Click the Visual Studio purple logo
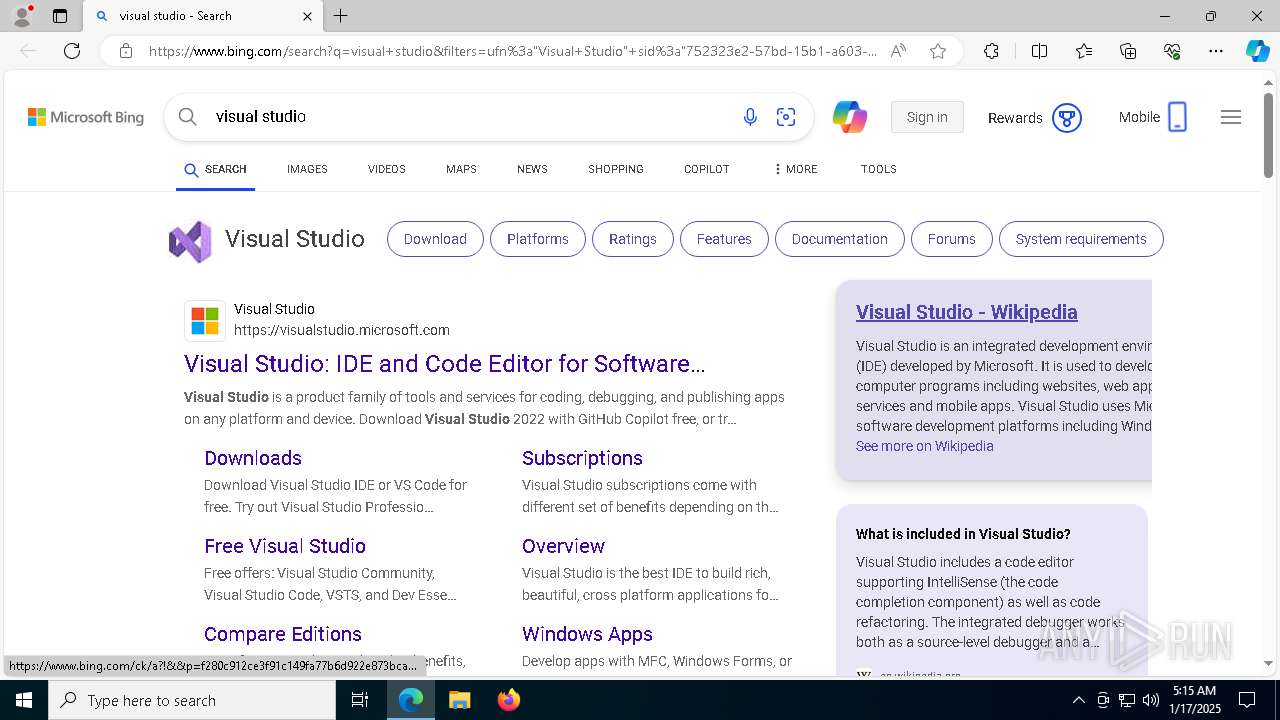 click(x=190, y=241)
